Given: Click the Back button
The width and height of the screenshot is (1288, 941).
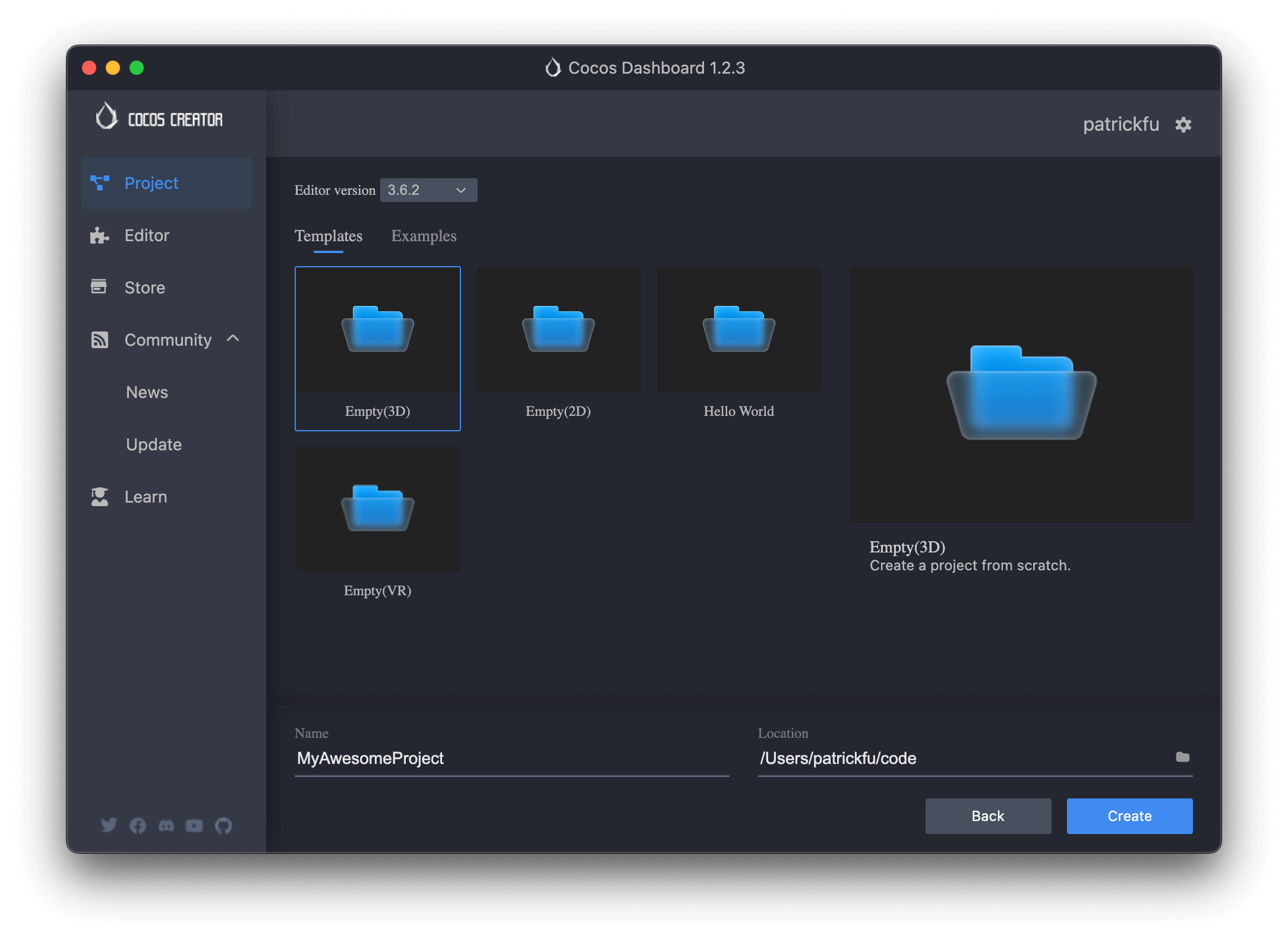Looking at the screenshot, I should tap(987, 816).
